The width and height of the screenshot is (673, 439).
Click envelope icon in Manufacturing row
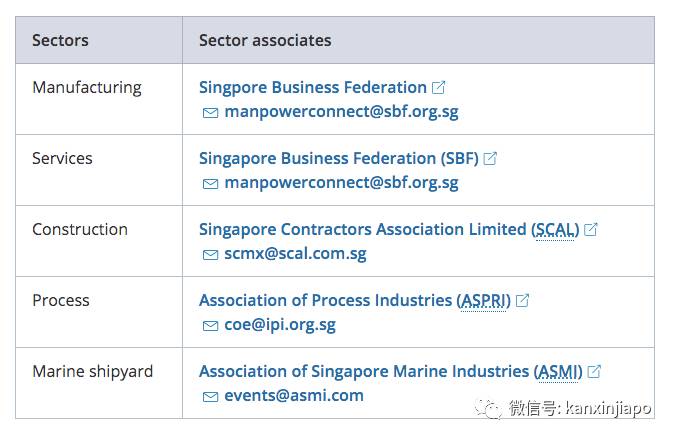point(210,113)
